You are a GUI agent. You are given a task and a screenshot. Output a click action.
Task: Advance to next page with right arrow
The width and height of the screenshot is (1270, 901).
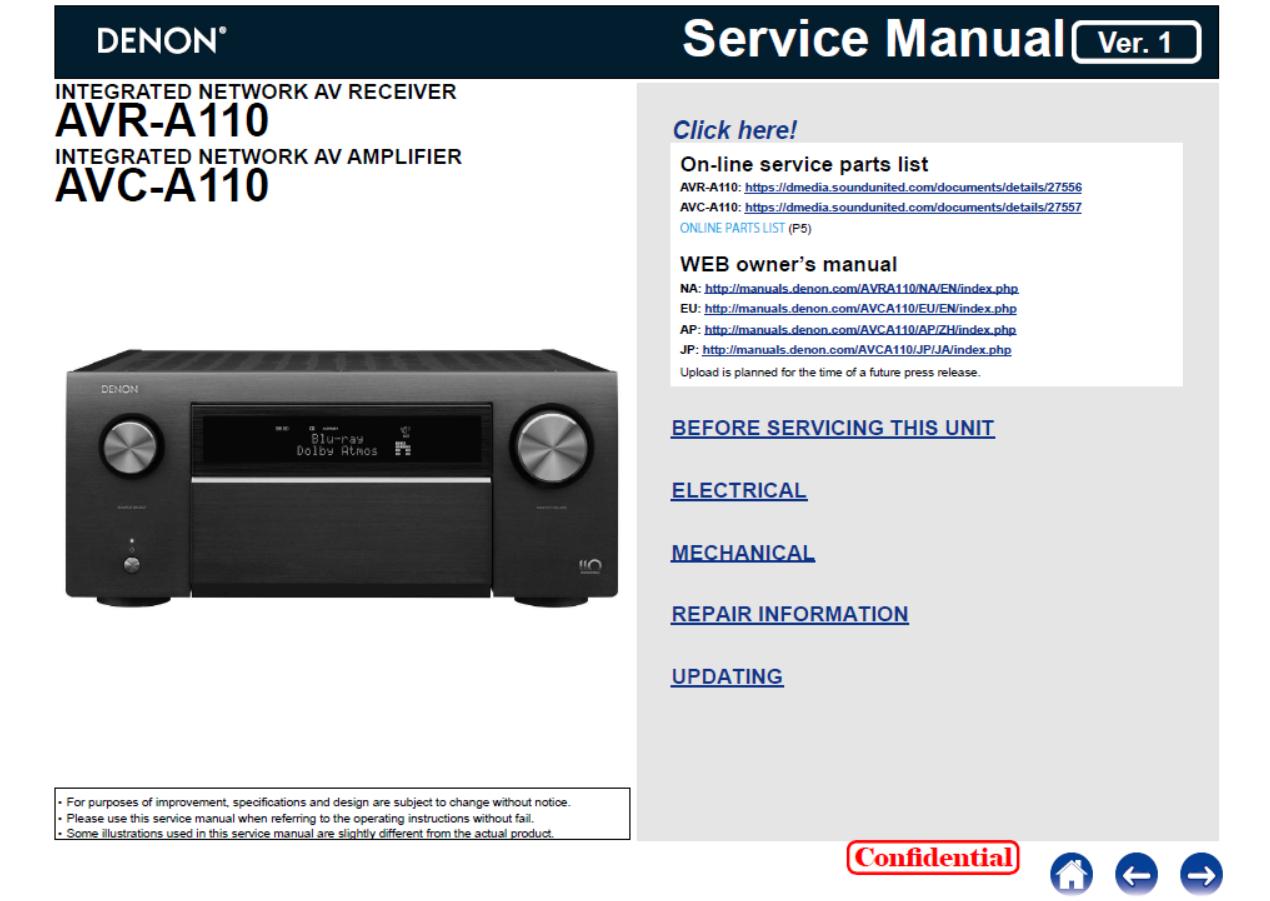[x=1199, y=873]
